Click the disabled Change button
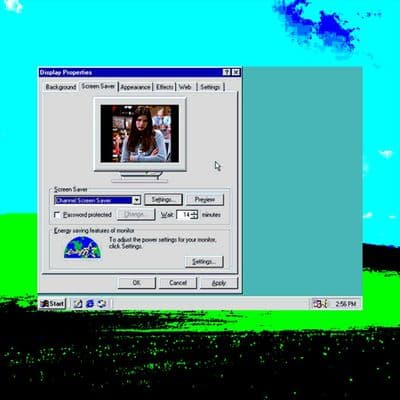This screenshot has height=400, width=400. tap(136, 214)
